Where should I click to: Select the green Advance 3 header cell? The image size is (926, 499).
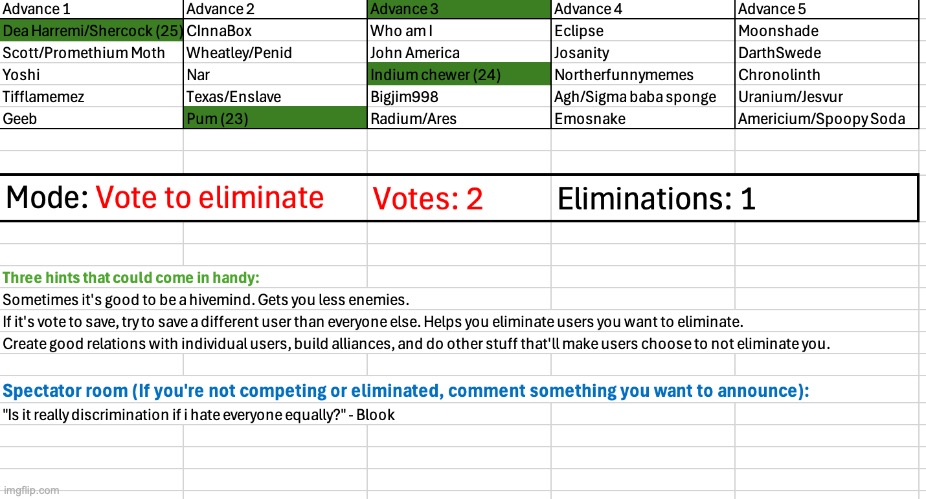pyautogui.click(x=459, y=9)
